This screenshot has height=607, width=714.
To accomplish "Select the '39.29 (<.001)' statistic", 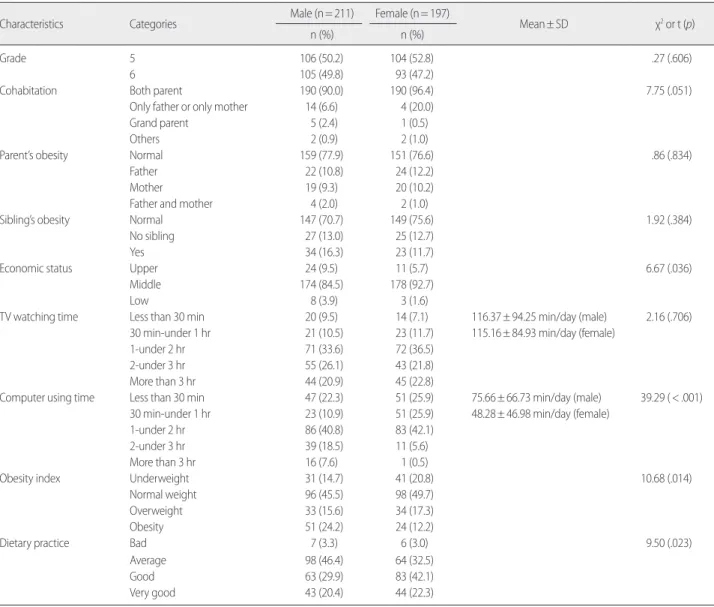I will 672,398.
